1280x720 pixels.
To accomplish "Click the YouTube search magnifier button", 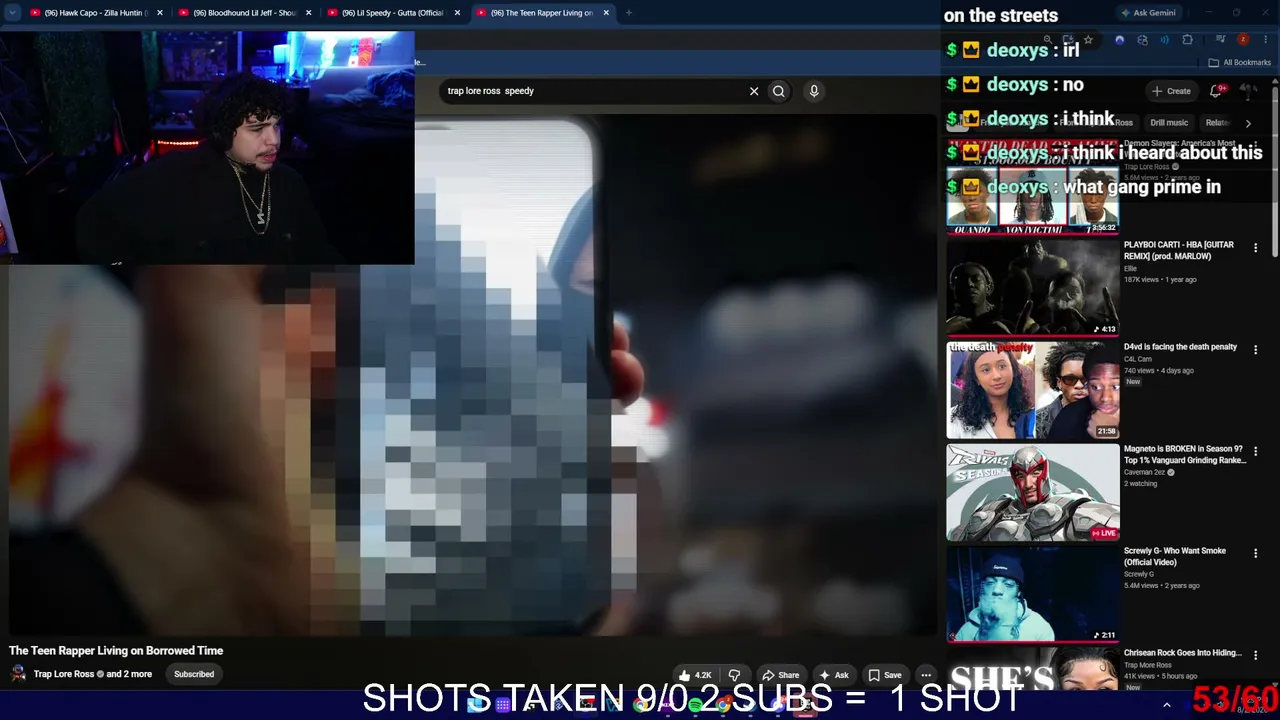I will click(x=779, y=91).
